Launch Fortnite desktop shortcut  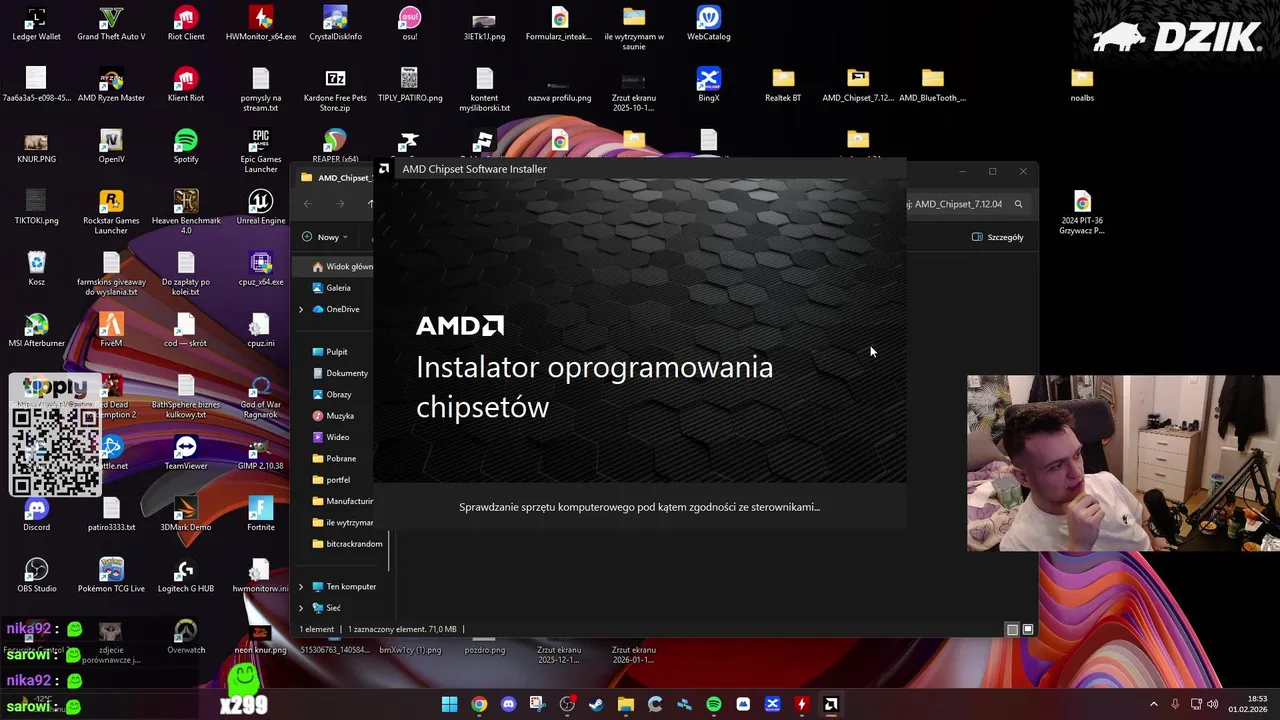[261, 514]
